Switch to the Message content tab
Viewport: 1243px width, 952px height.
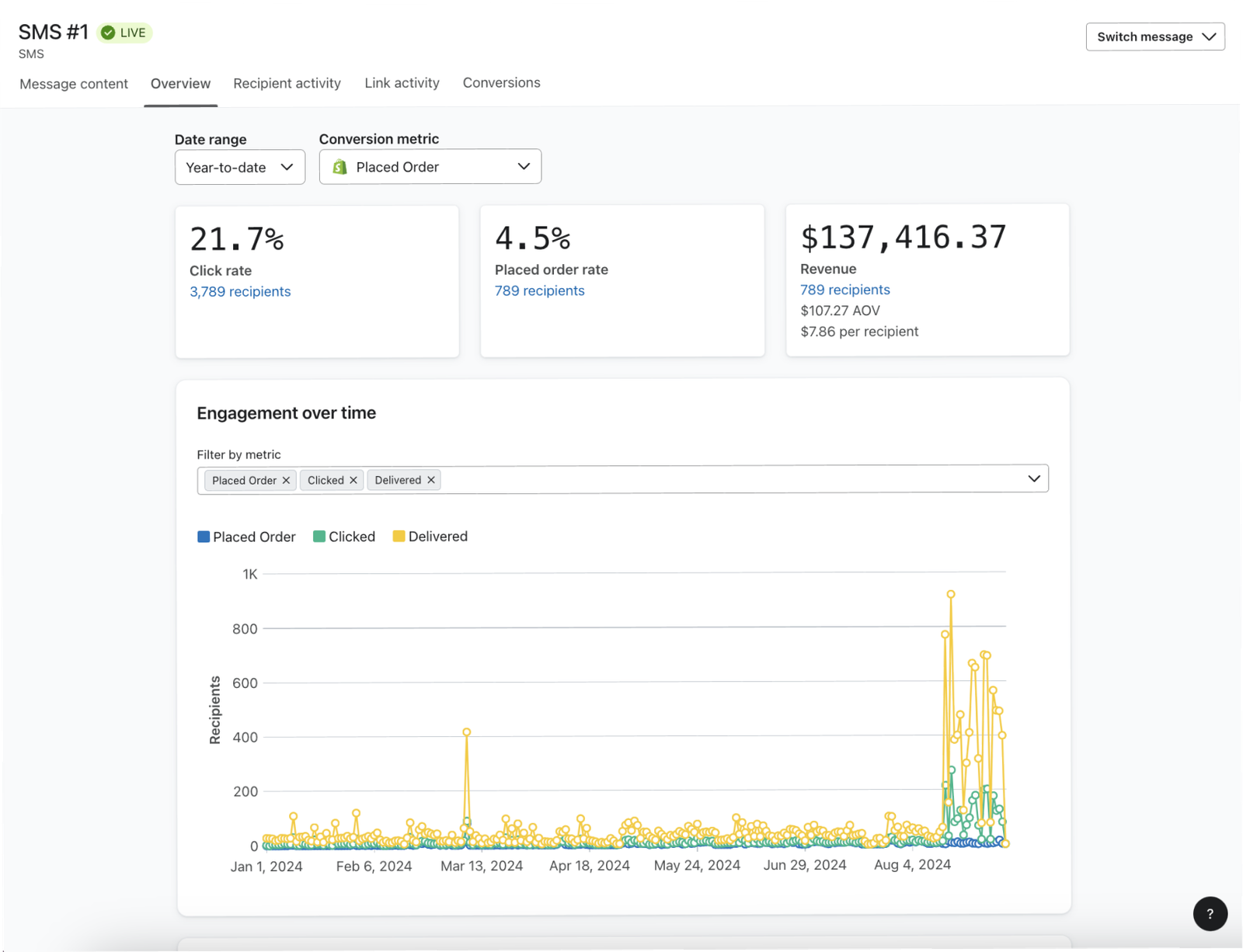tap(74, 84)
